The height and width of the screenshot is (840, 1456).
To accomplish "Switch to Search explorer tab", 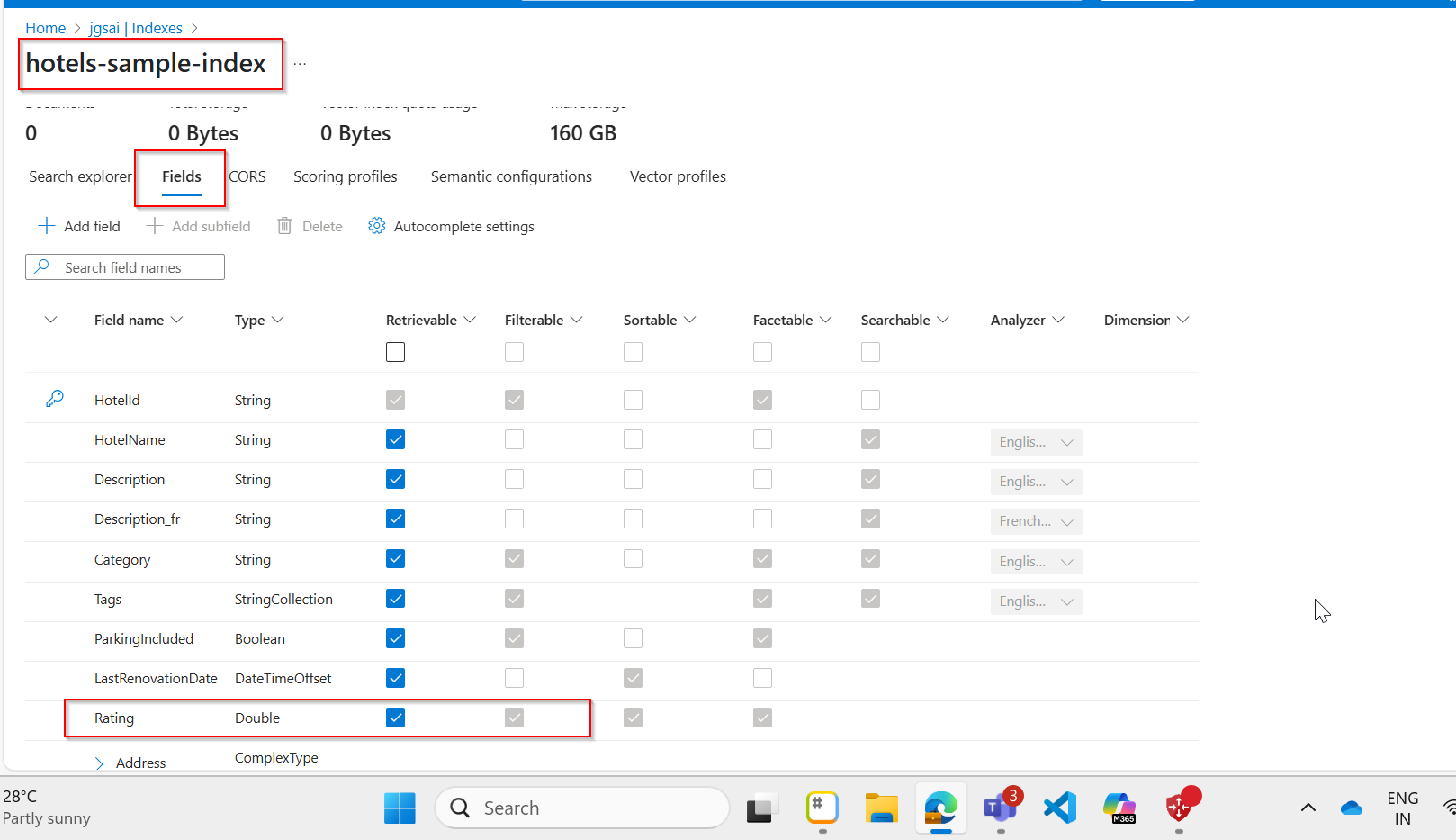I will pyautogui.click(x=80, y=176).
